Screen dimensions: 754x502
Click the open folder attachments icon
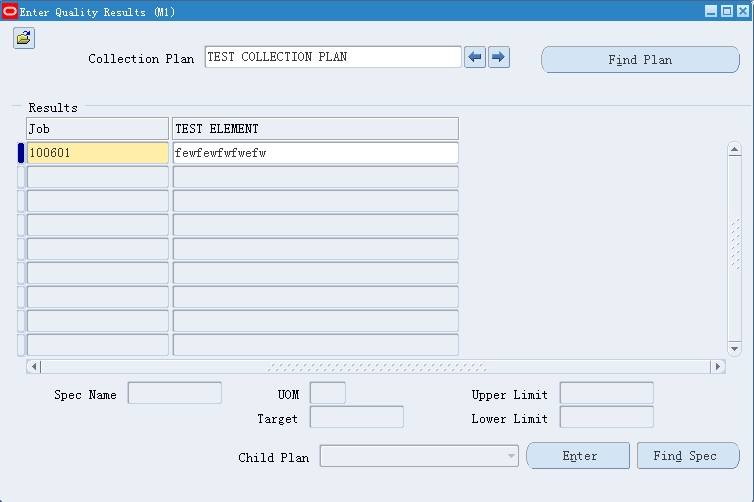[23, 38]
